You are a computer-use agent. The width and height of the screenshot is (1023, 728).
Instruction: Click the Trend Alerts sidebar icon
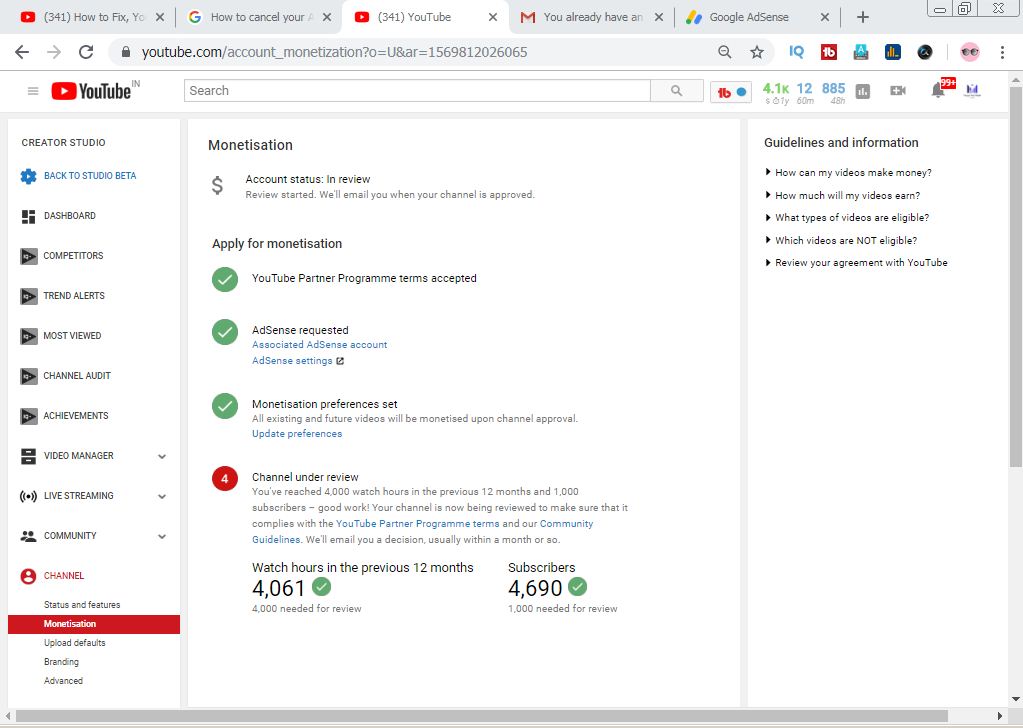29,296
